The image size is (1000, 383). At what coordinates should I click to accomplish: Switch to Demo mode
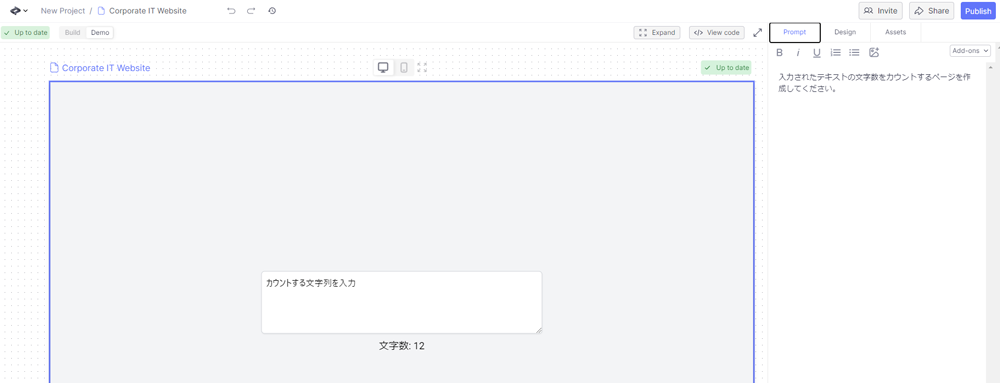[x=100, y=33]
